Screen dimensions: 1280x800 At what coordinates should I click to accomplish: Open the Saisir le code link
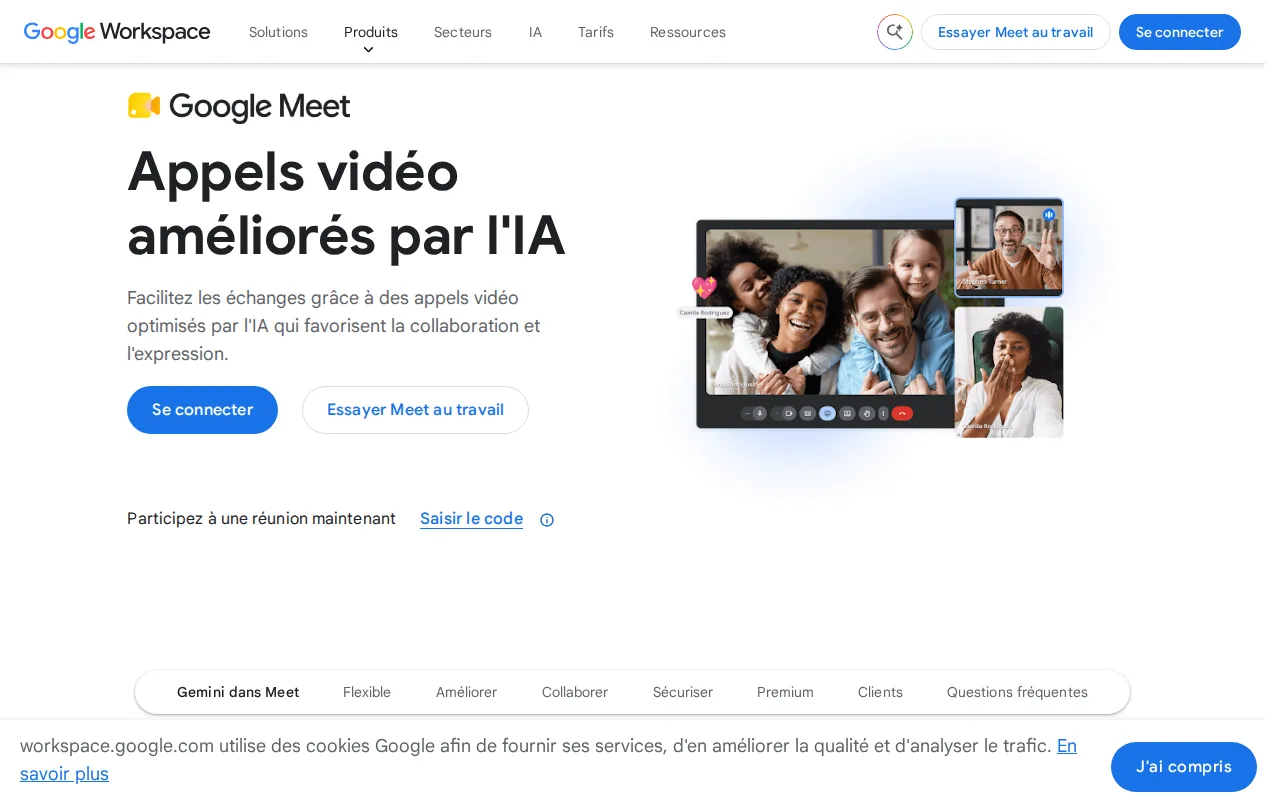[x=471, y=519]
